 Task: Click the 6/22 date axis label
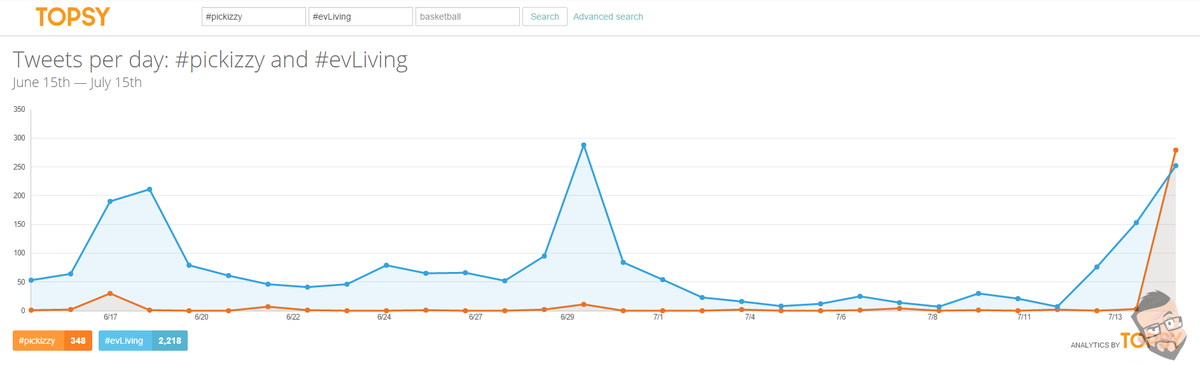[x=293, y=316]
